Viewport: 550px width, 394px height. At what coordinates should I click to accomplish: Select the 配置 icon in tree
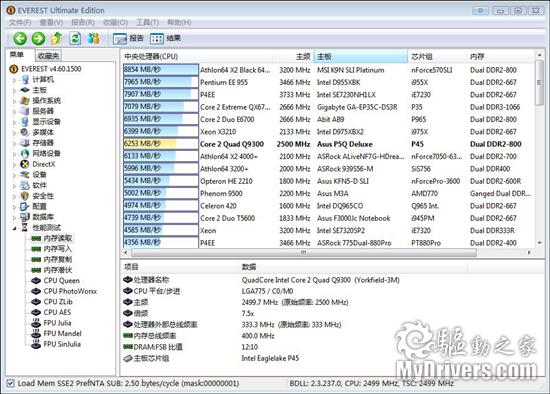click(x=25, y=206)
